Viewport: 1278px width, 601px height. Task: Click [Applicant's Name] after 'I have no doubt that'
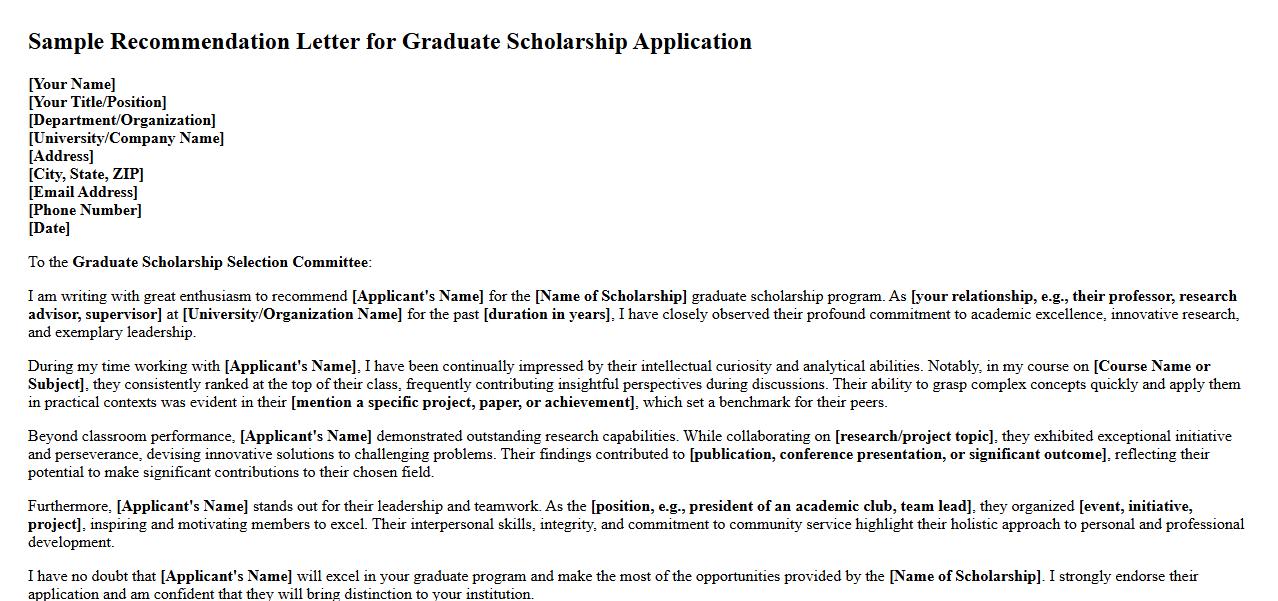click(x=226, y=576)
